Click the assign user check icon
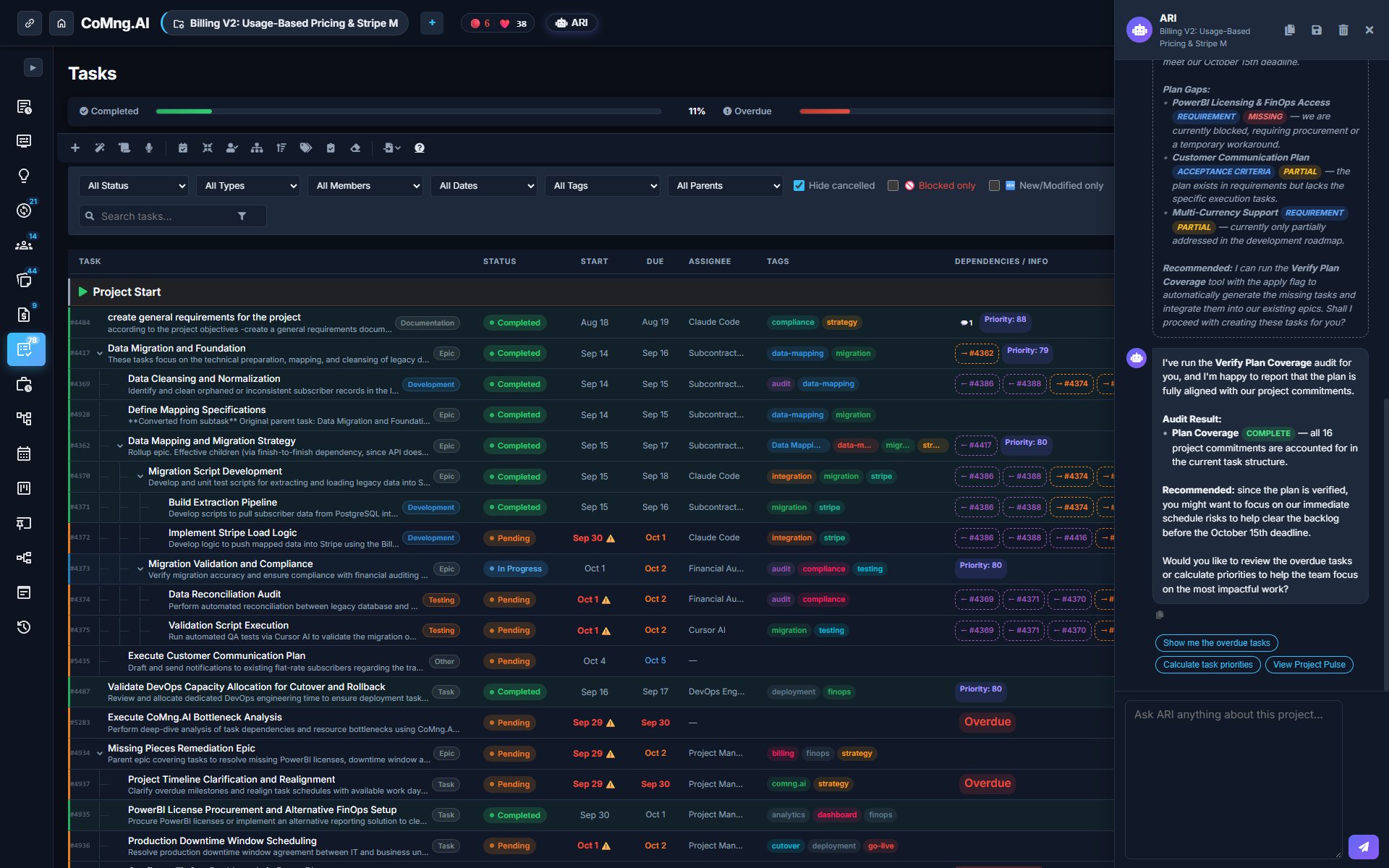The width and height of the screenshot is (1389, 868). point(232,148)
